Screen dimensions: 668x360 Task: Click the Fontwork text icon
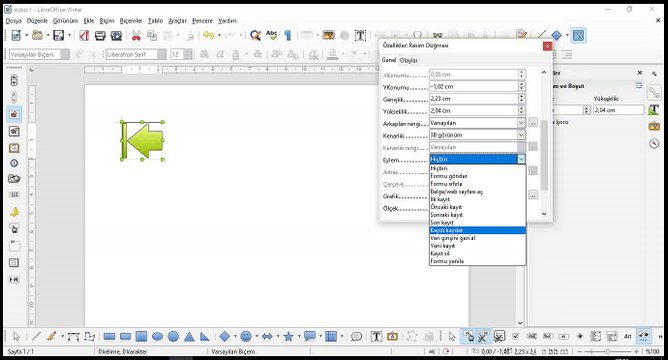tap(392, 337)
